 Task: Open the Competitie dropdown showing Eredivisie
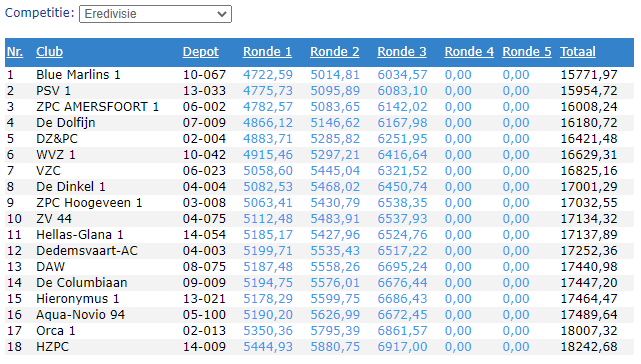(155, 14)
